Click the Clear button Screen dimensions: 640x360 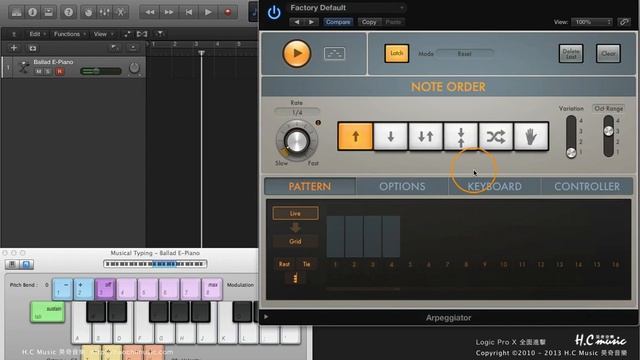click(x=608, y=53)
